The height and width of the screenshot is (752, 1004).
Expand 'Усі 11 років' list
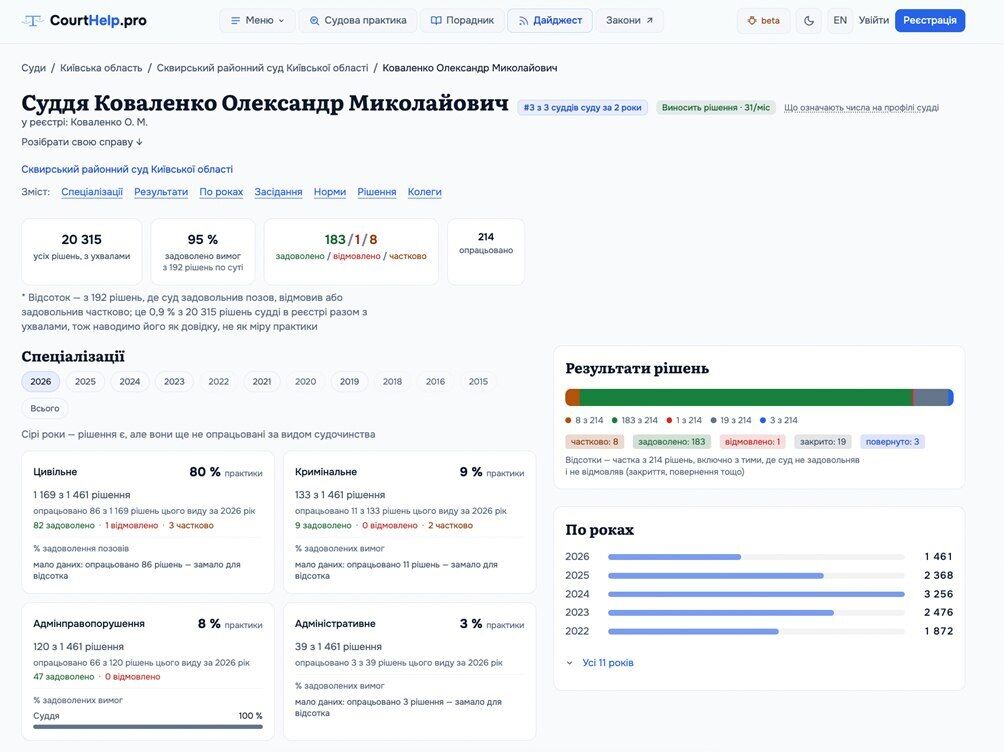coord(600,663)
